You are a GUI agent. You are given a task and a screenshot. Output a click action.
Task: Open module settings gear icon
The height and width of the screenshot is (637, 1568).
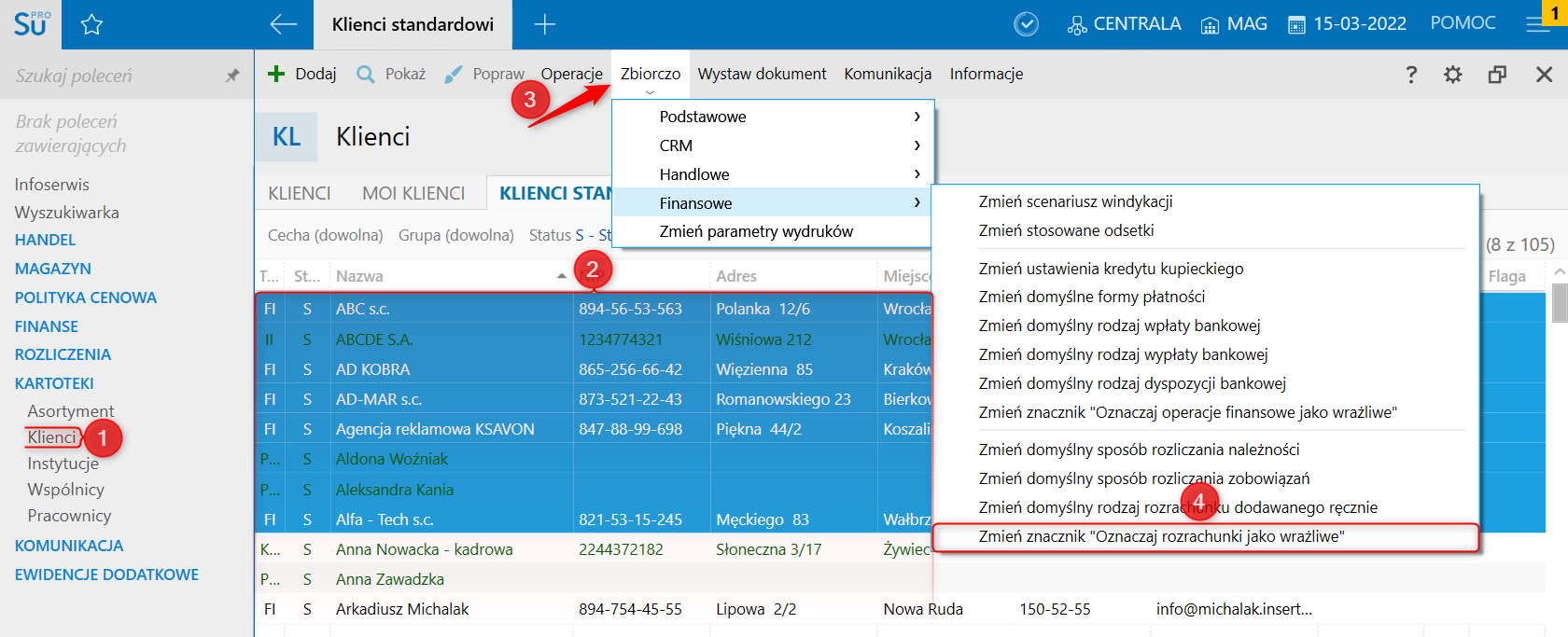pos(1453,75)
